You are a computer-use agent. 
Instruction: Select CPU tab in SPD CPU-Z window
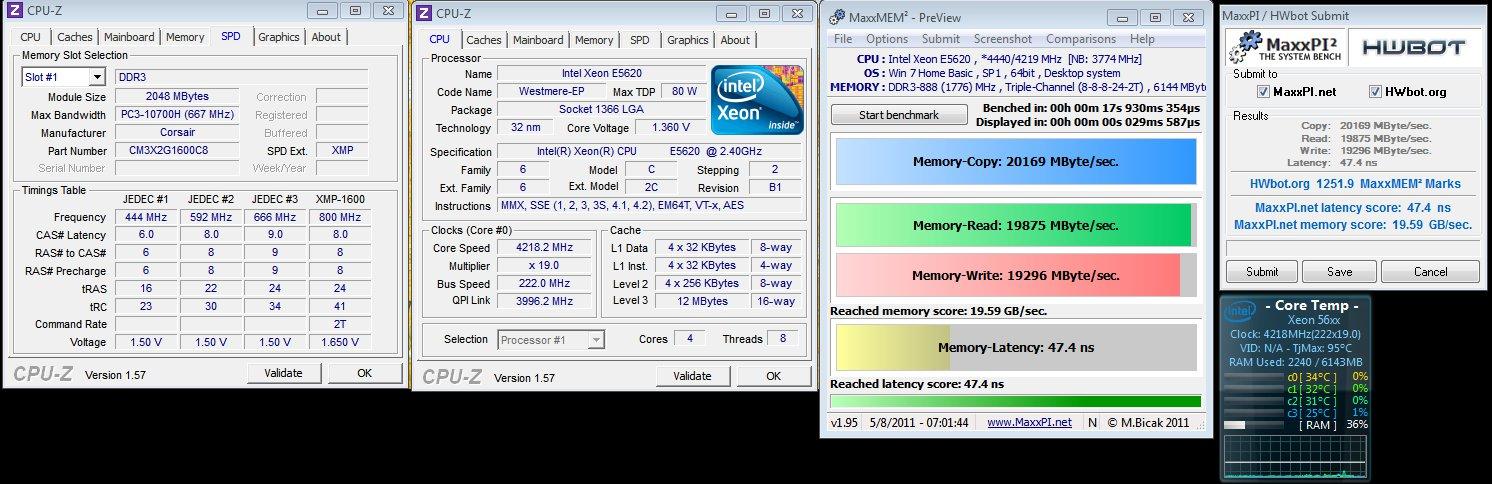30,37
